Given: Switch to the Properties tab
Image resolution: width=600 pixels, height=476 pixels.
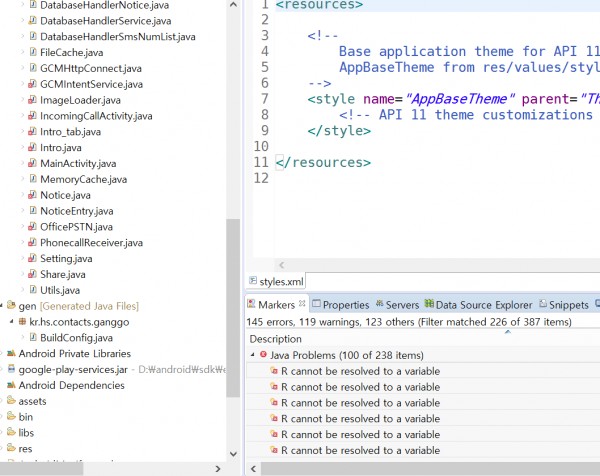Looking at the screenshot, I should 341,305.
